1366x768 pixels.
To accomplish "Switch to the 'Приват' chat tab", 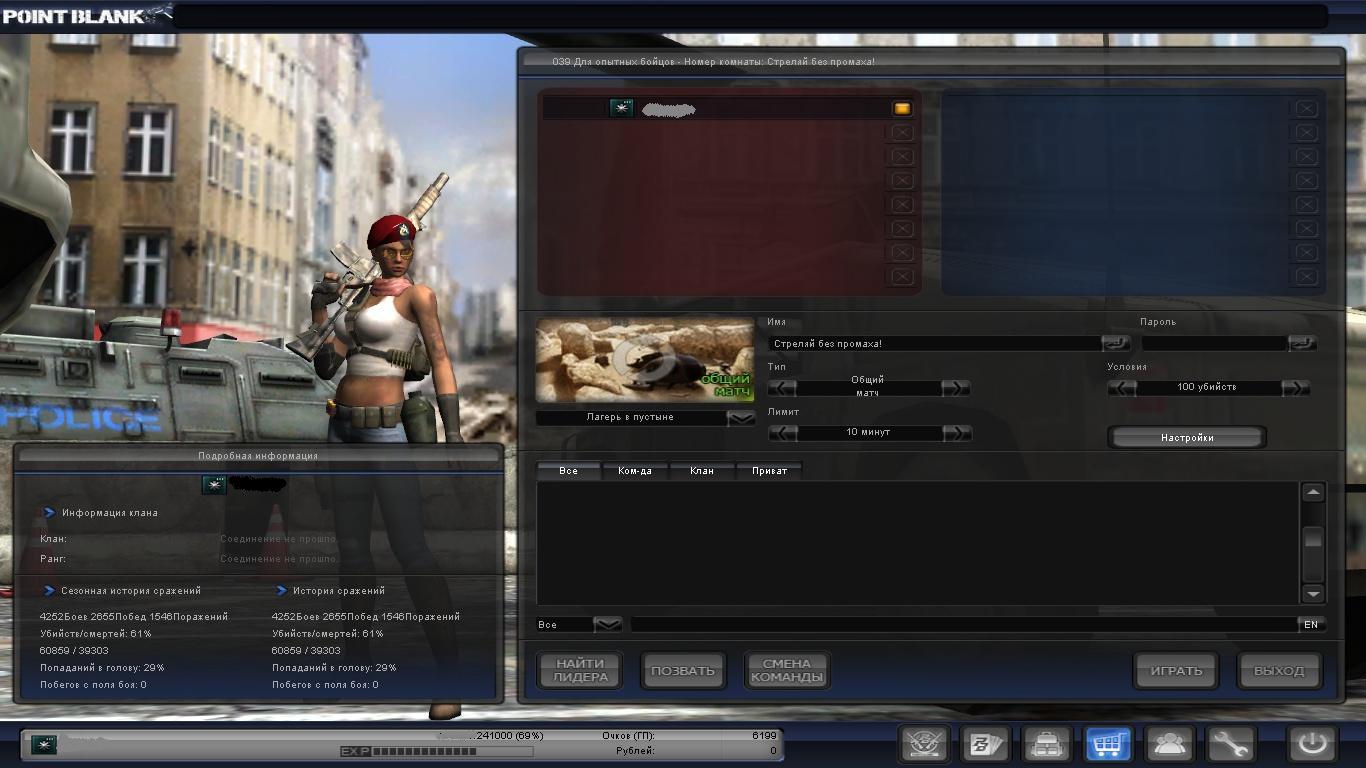I will [769, 471].
